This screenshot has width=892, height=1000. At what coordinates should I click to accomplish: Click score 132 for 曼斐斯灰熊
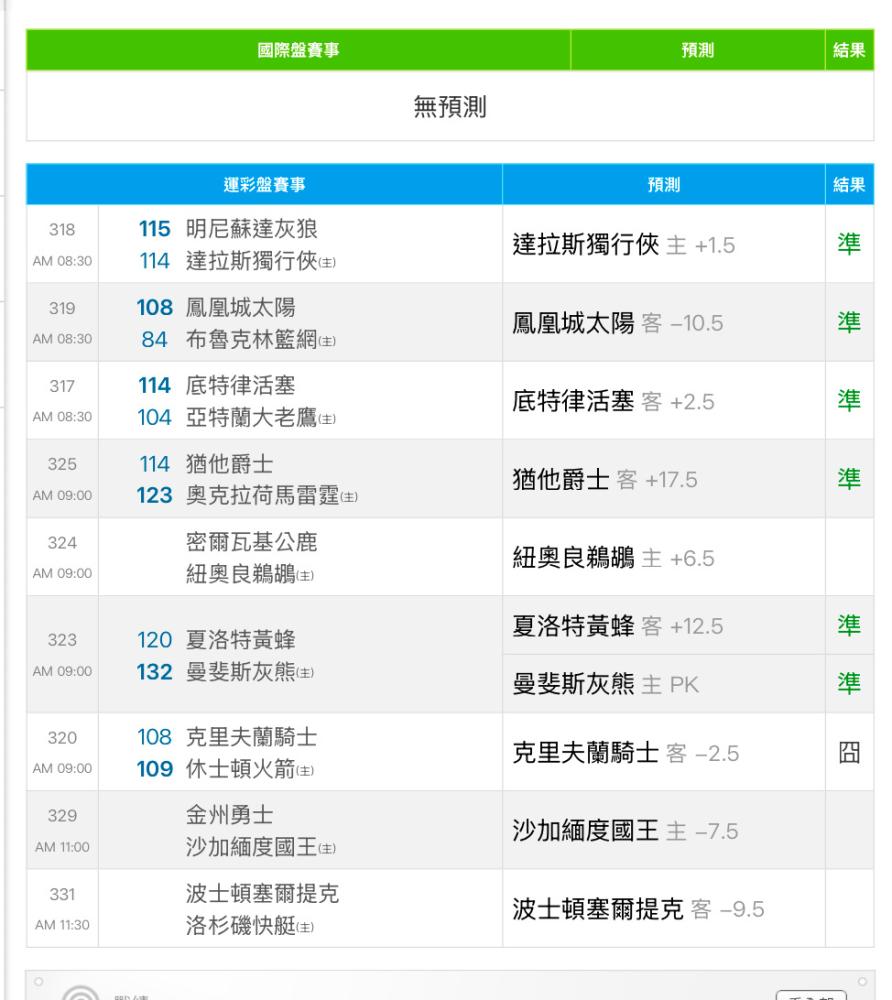pyautogui.click(x=154, y=672)
